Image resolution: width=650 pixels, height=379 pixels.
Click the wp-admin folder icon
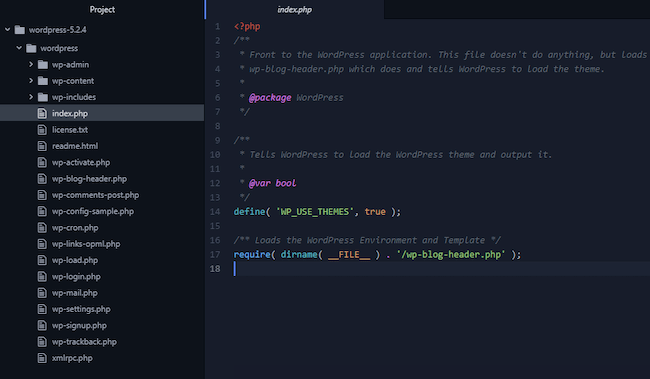(43, 65)
